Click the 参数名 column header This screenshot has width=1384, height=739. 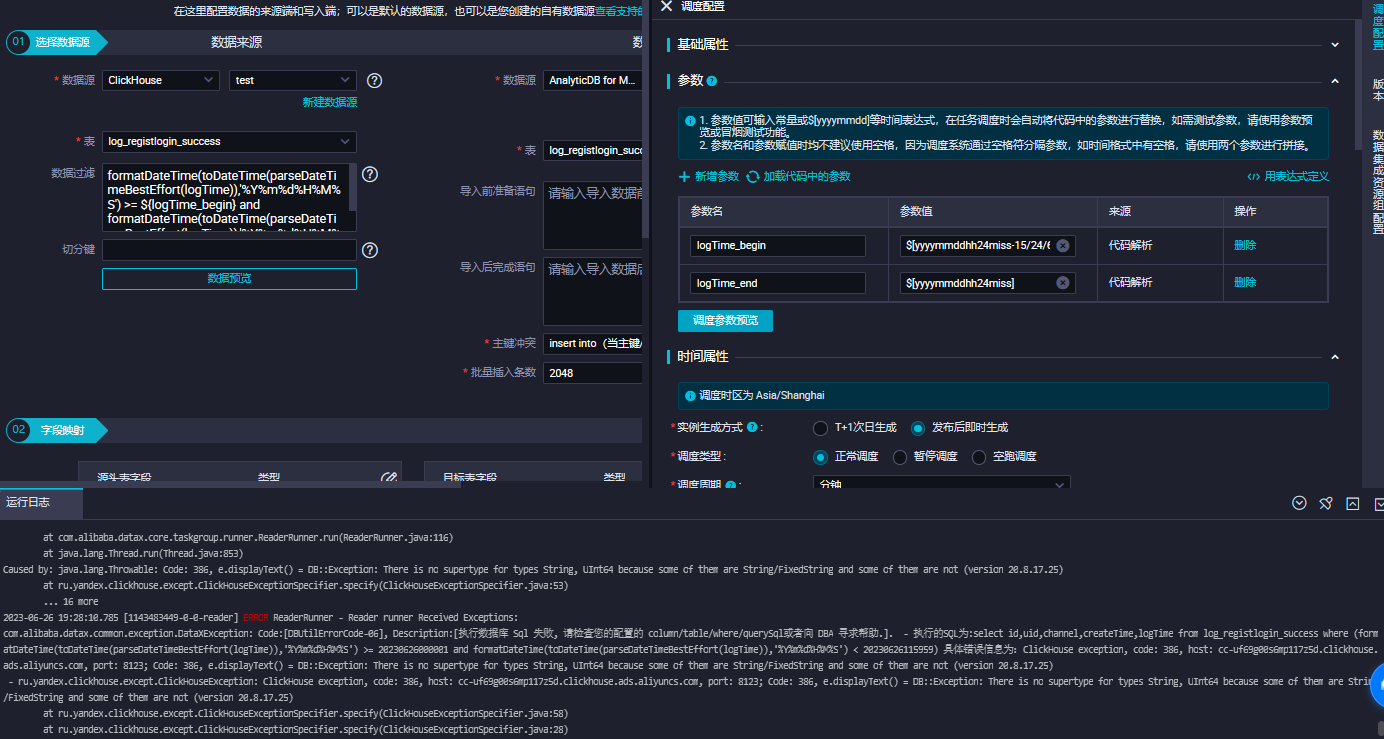[x=708, y=211]
